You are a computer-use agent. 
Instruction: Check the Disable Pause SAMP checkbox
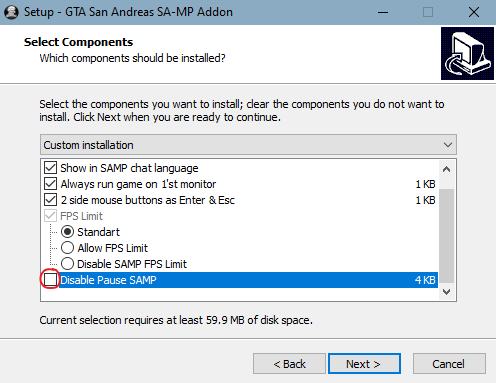click(x=50, y=280)
